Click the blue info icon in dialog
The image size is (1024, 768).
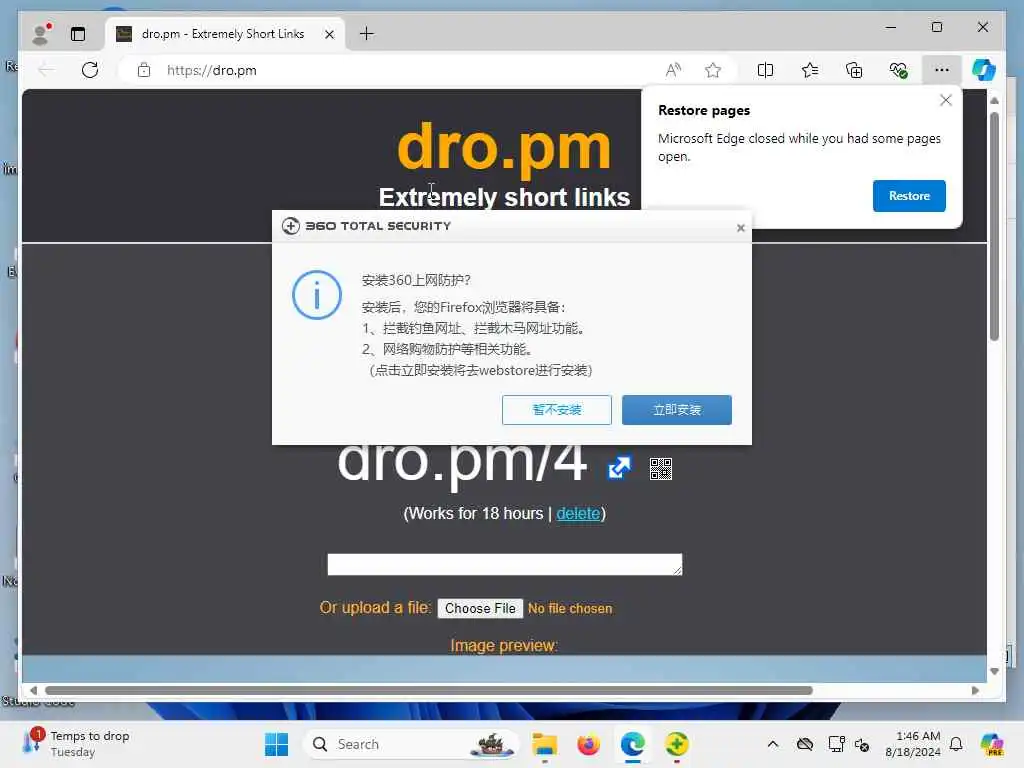pos(317,295)
